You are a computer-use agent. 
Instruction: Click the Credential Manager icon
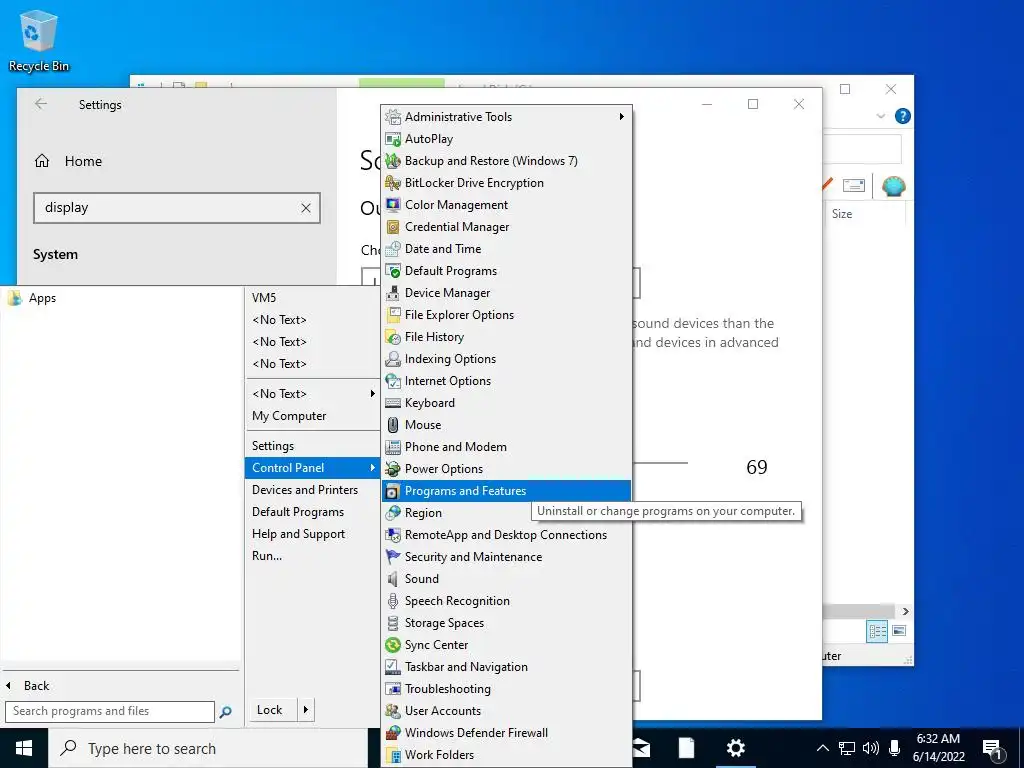click(x=392, y=227)
